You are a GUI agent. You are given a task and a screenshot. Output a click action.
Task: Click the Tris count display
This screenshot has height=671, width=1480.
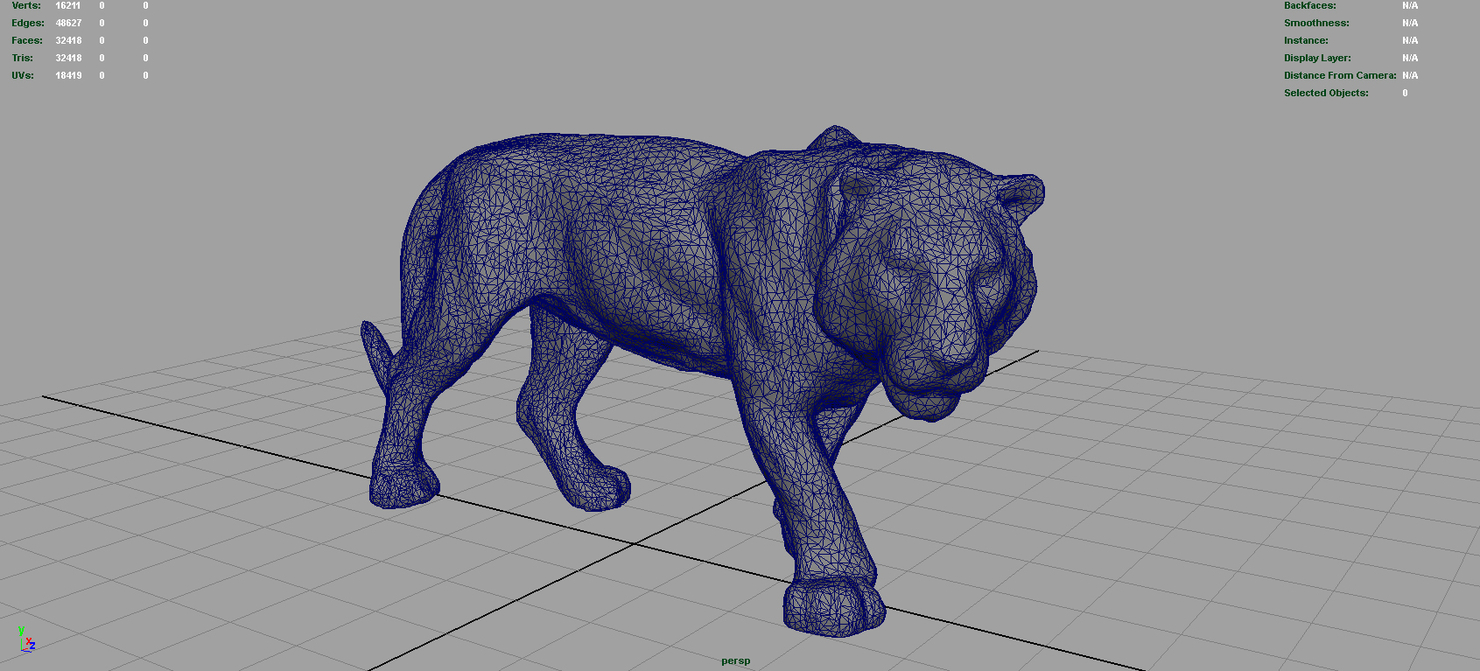click(x=69, y=57)
